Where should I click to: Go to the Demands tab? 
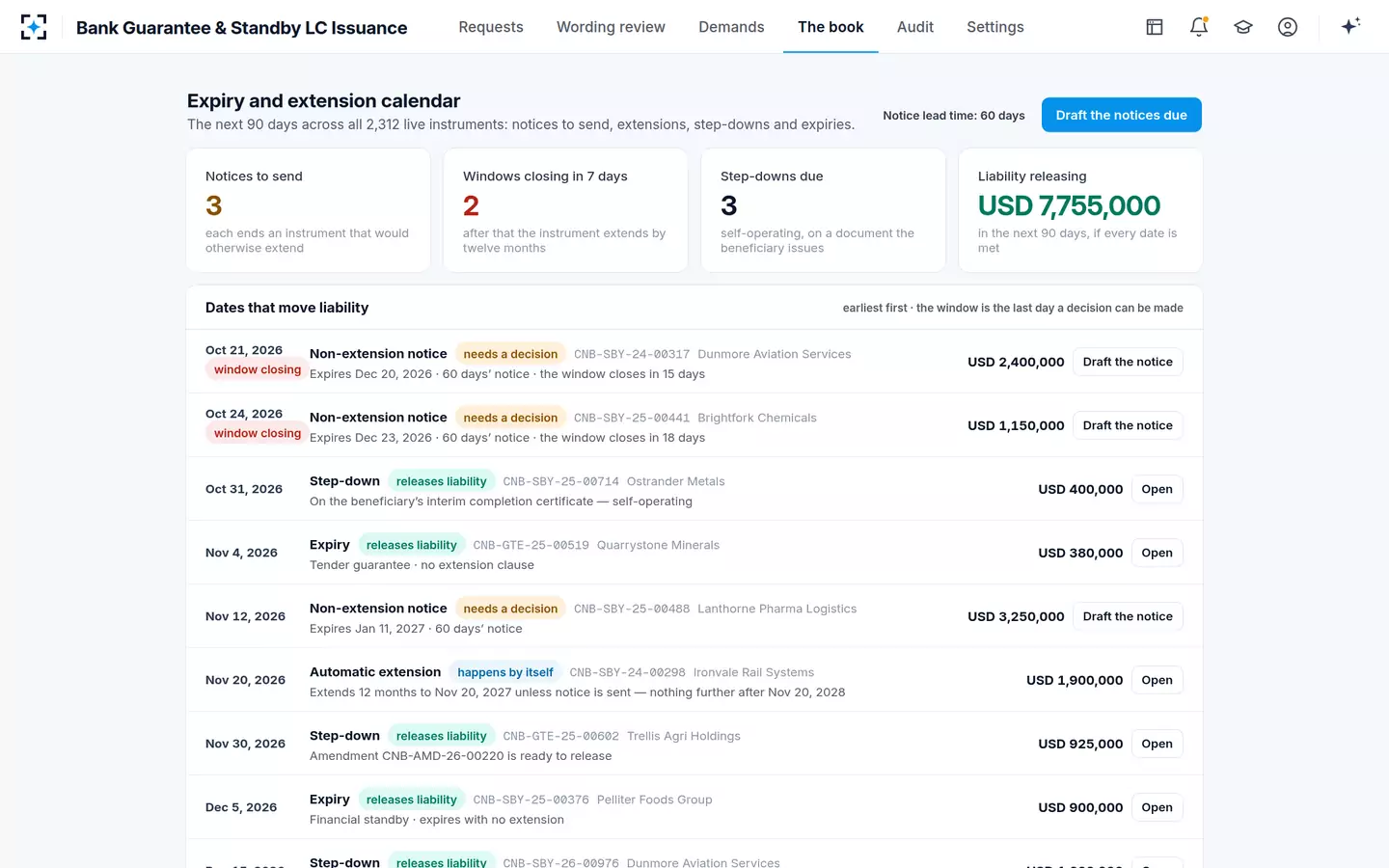(731, 27)
